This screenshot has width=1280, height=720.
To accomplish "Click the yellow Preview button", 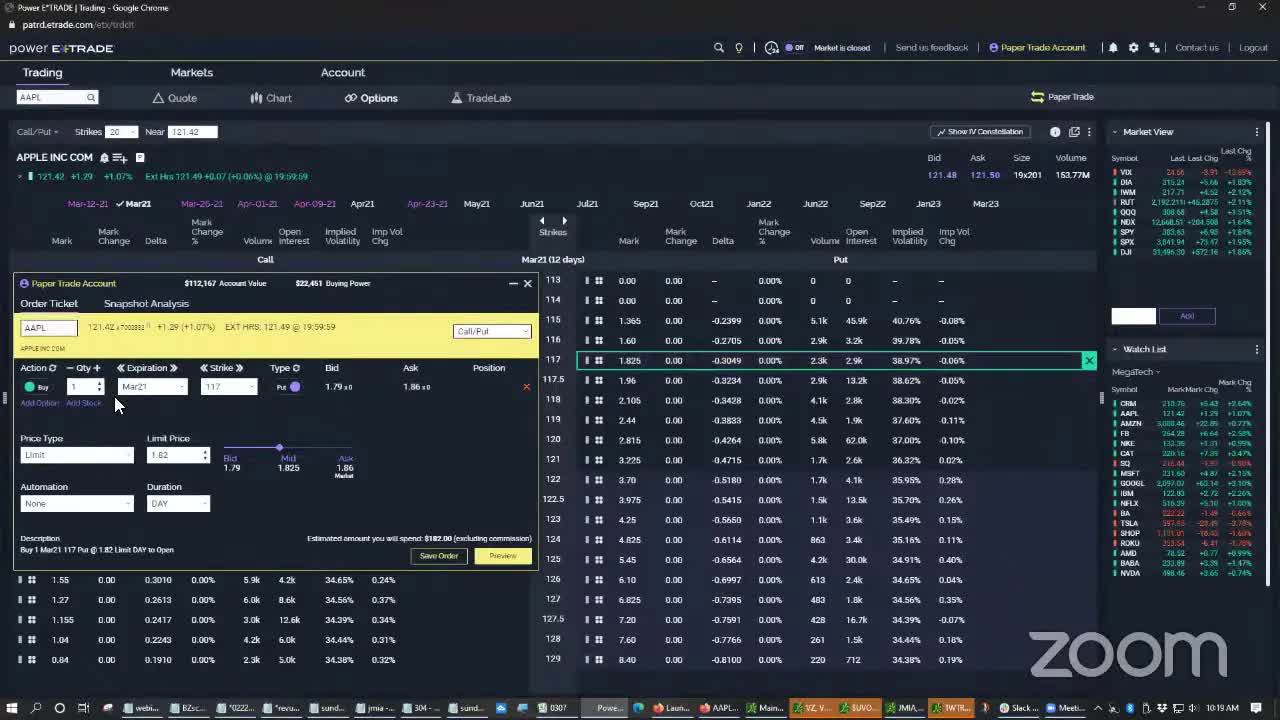I will 503,556.
